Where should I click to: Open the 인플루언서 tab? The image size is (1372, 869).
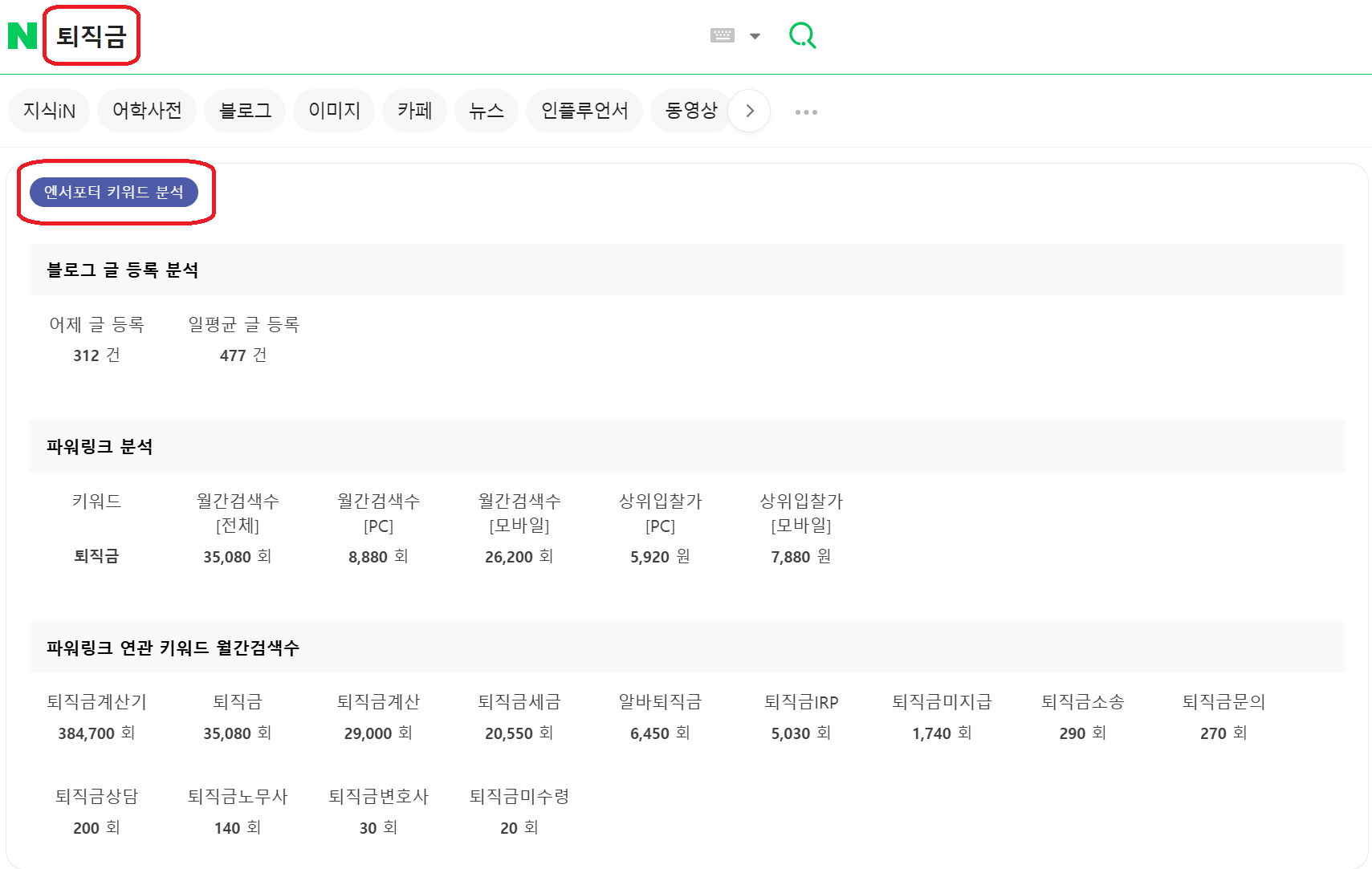584,111
